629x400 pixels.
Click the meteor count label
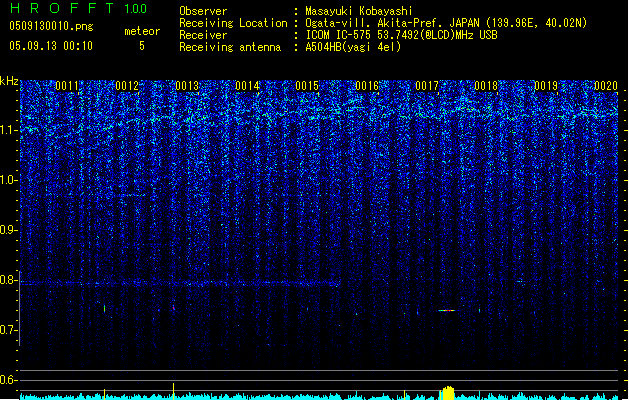coord(142,31)
